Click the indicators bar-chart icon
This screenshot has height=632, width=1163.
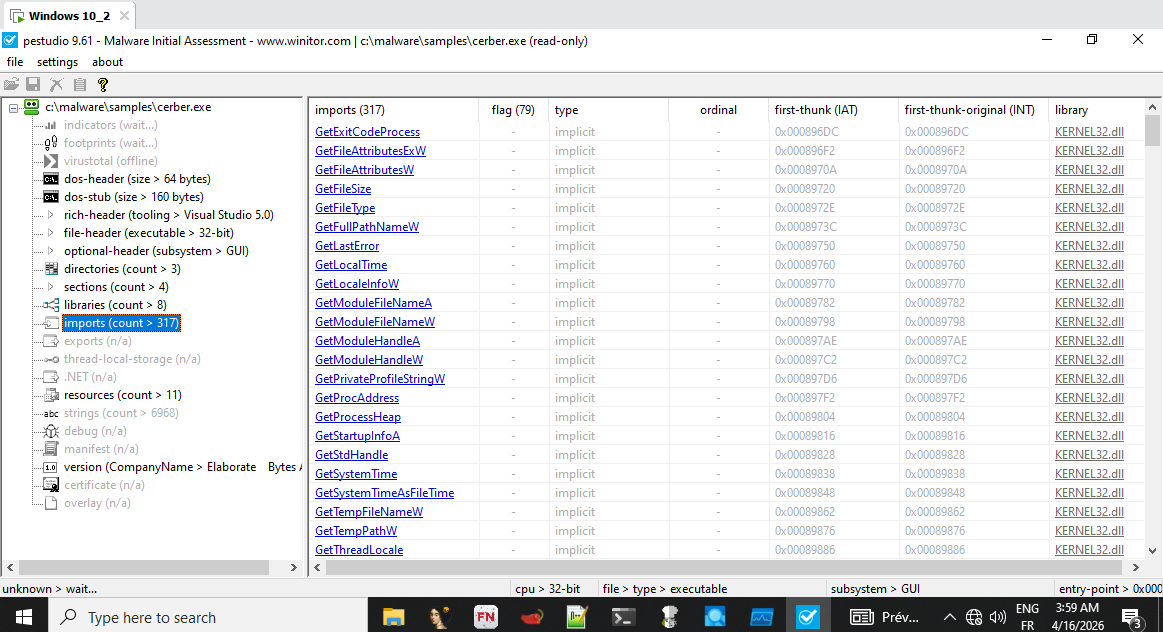(x=50, y=125)
